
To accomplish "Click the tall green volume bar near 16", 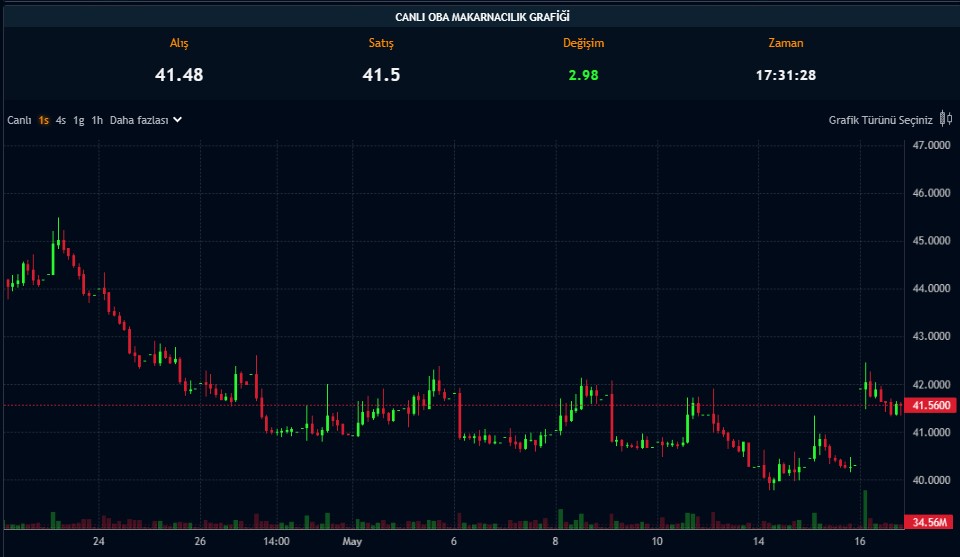I will (864, 508).
